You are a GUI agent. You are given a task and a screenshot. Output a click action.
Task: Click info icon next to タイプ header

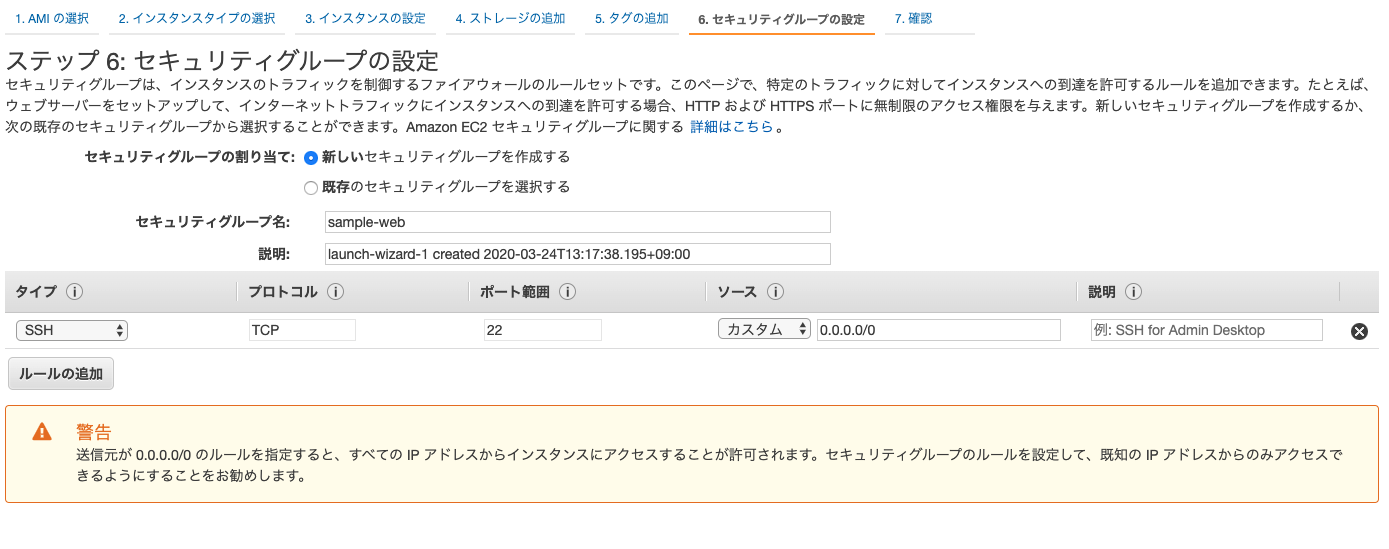pos(74,292)
